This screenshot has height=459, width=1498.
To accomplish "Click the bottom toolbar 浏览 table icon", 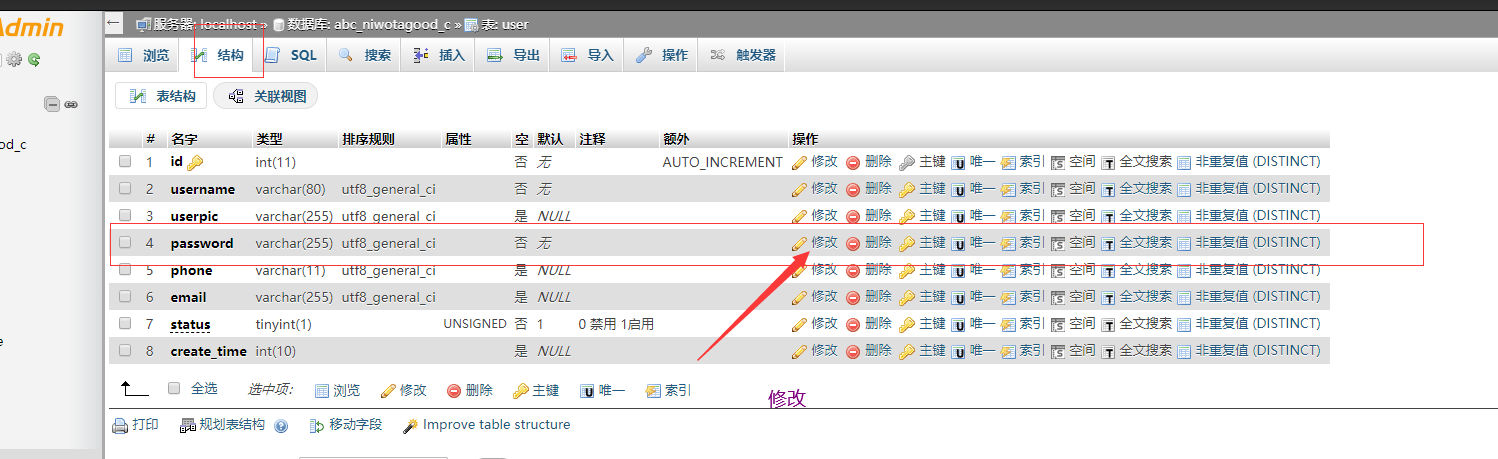I will point(322,391).
